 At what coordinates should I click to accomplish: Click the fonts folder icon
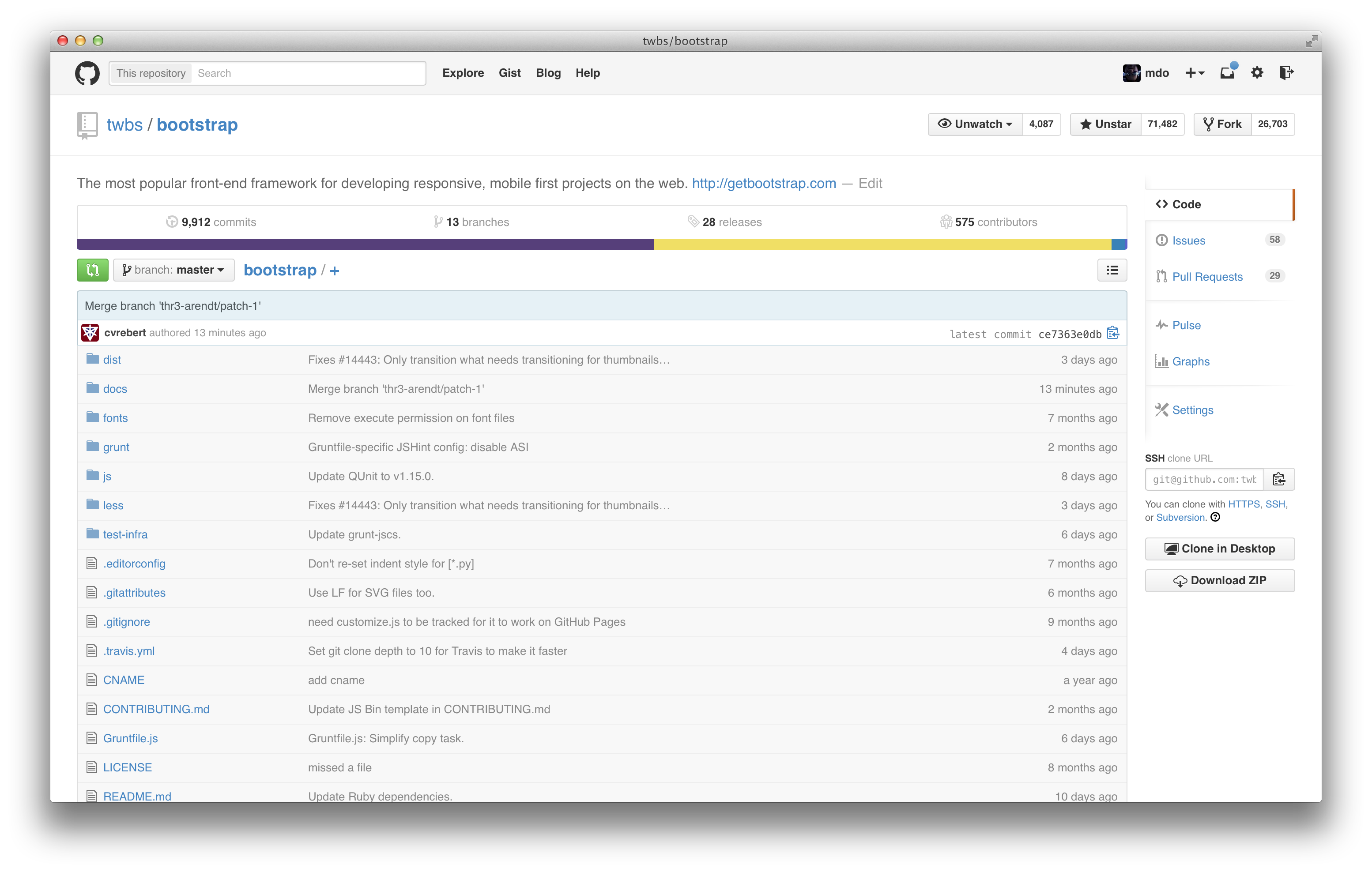pyautogui.click(x=92, y=417)
